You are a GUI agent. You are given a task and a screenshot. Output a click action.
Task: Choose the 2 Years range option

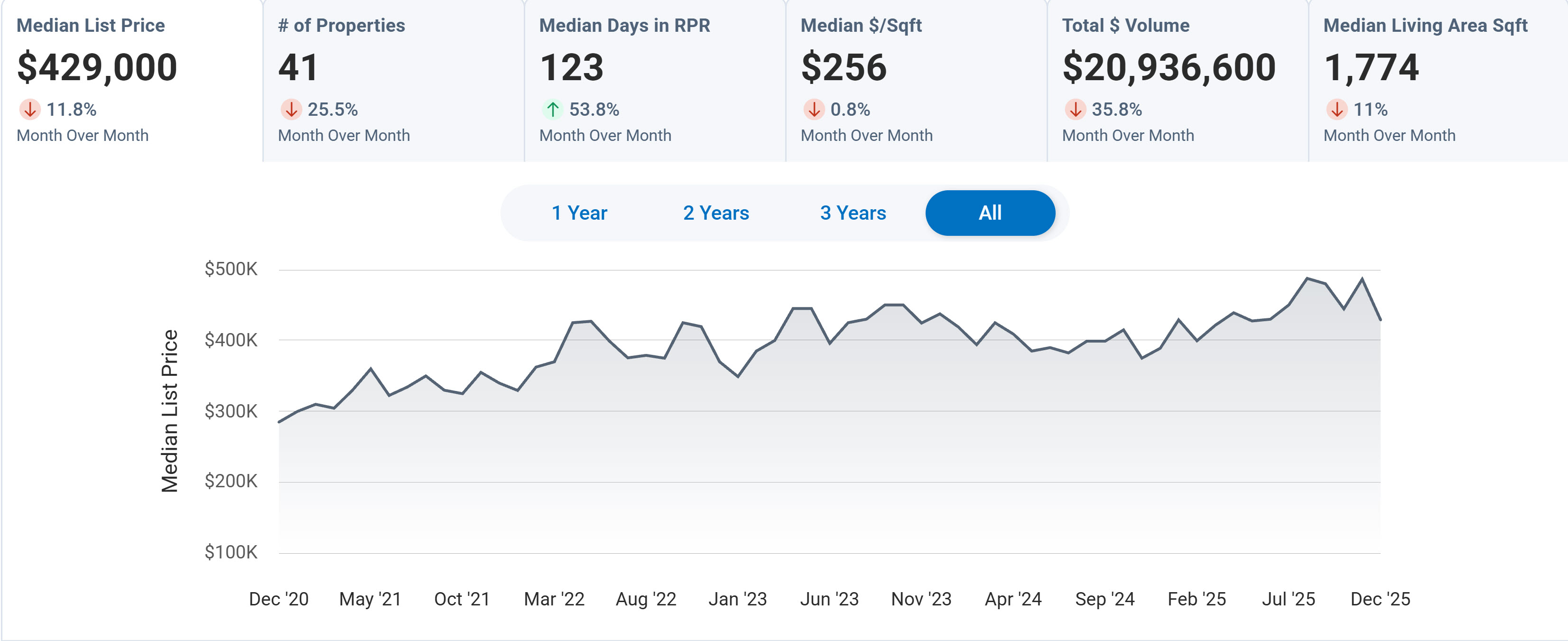716,213
